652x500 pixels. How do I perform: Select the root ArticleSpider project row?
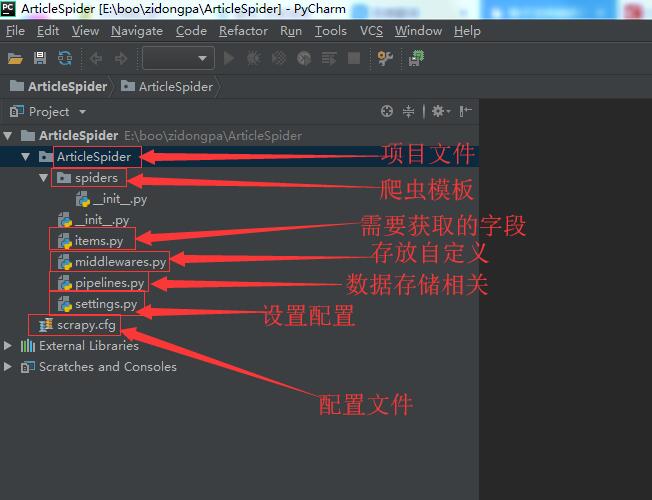(240, 136)
